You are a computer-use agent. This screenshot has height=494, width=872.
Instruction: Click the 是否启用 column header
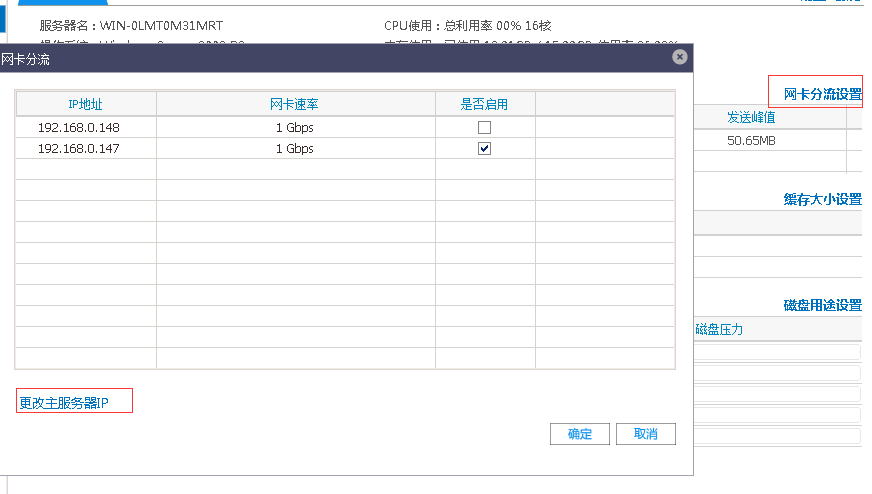(484, 104)
